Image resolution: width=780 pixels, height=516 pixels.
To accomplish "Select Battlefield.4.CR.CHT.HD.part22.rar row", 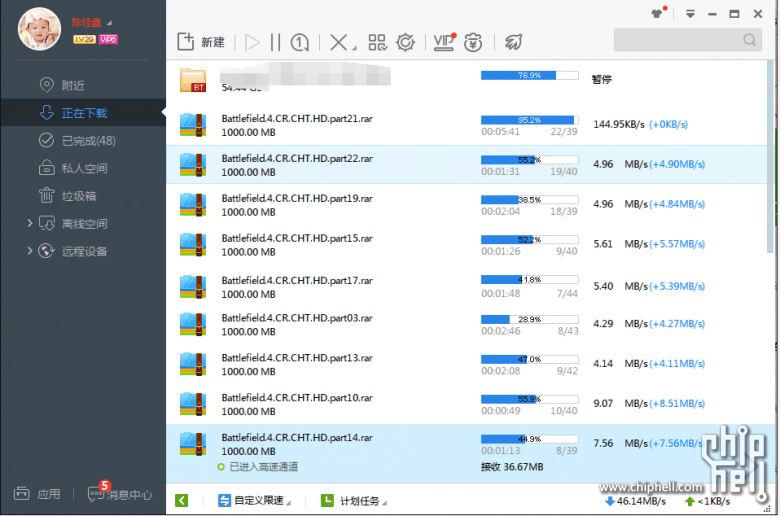I will (466, 165).
